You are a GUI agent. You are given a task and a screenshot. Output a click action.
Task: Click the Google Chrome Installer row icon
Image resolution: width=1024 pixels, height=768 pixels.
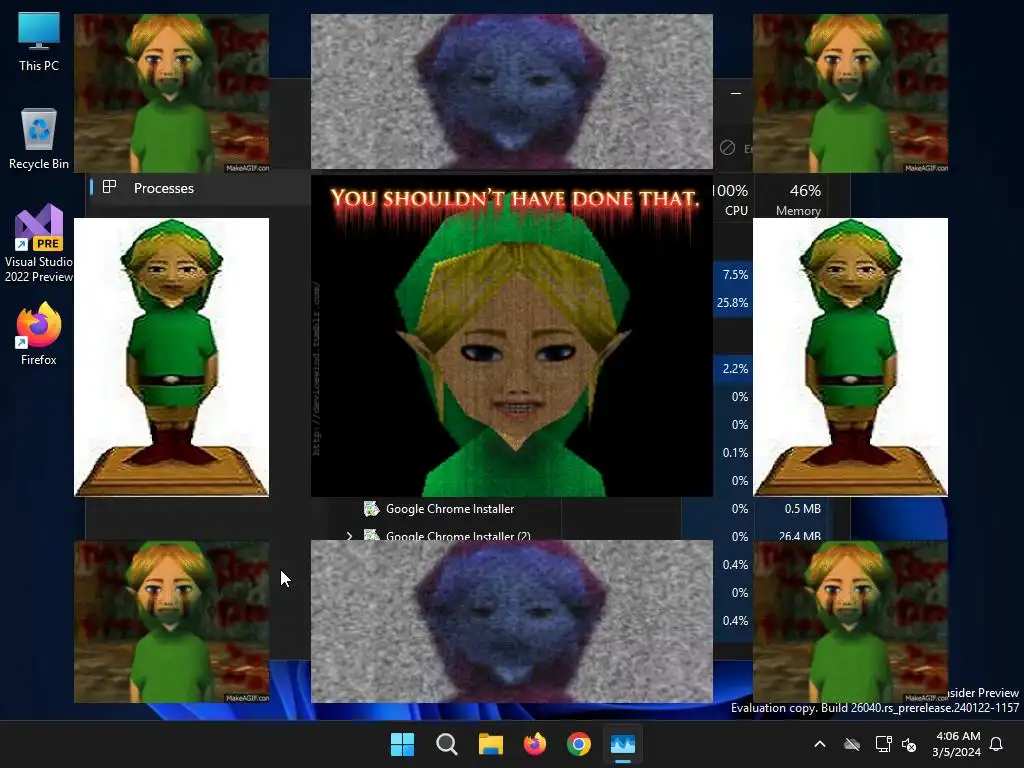pyautogui.click(x=371, y=508)
